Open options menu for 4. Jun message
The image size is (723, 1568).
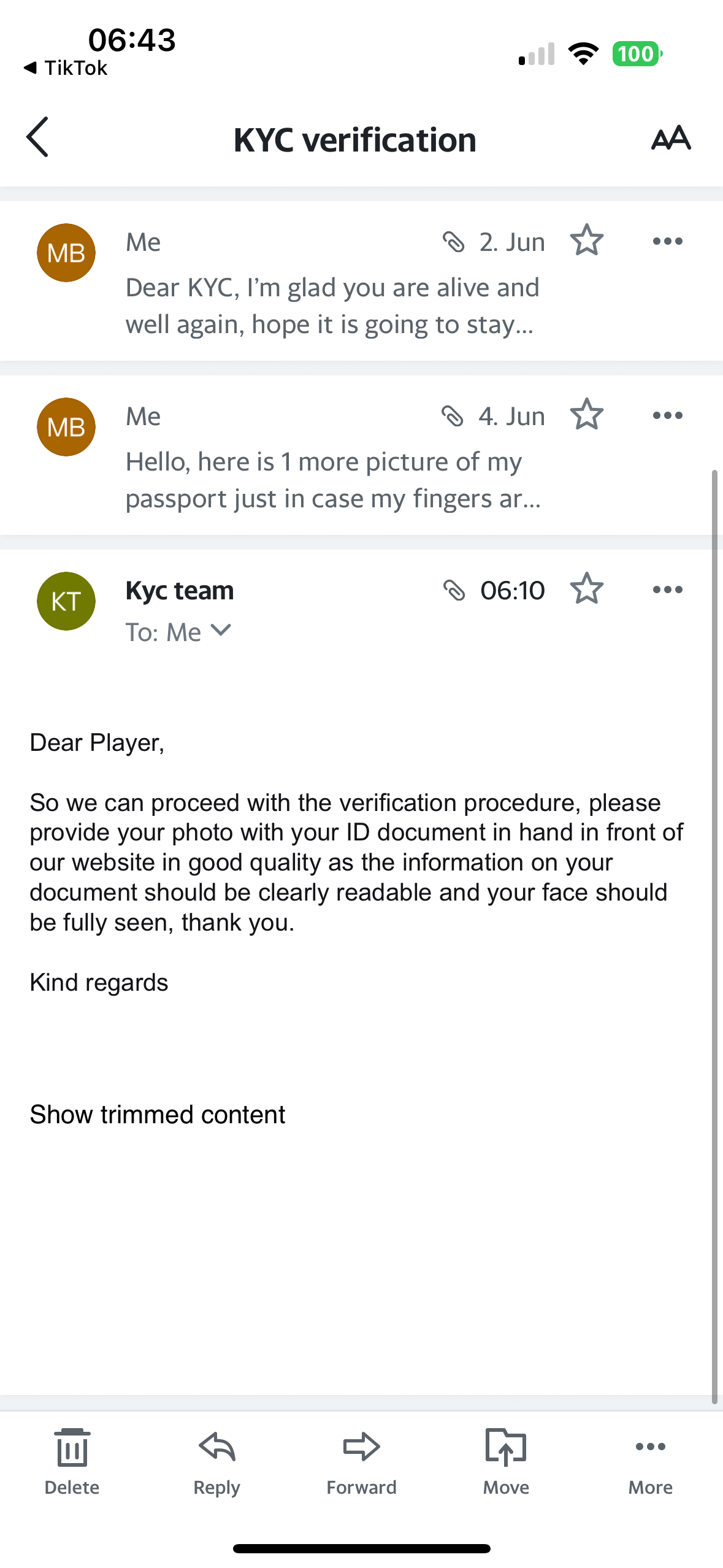tap(667, 415)
